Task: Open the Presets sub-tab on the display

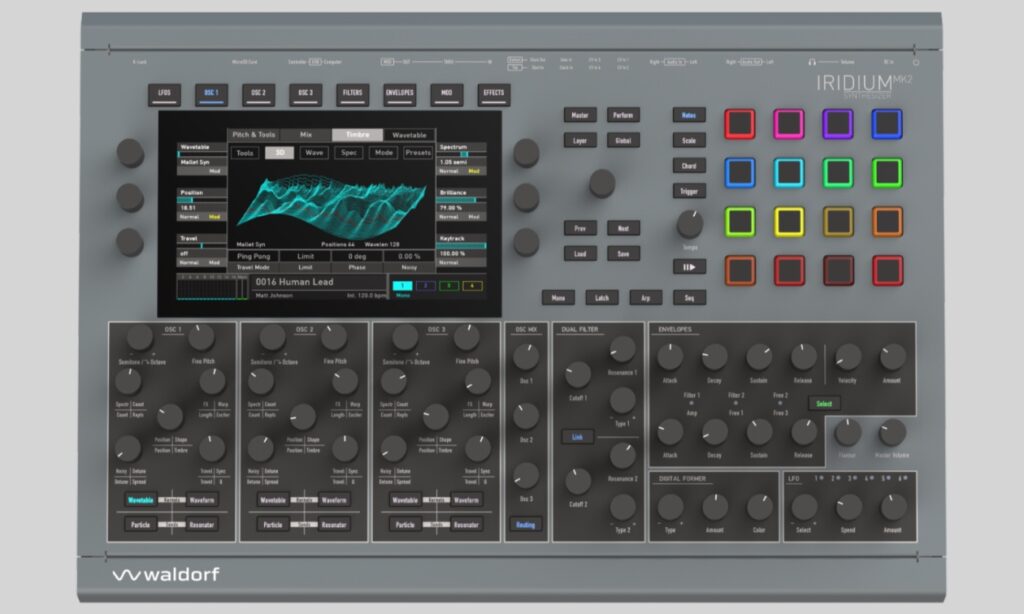Action: pos(418,152)
